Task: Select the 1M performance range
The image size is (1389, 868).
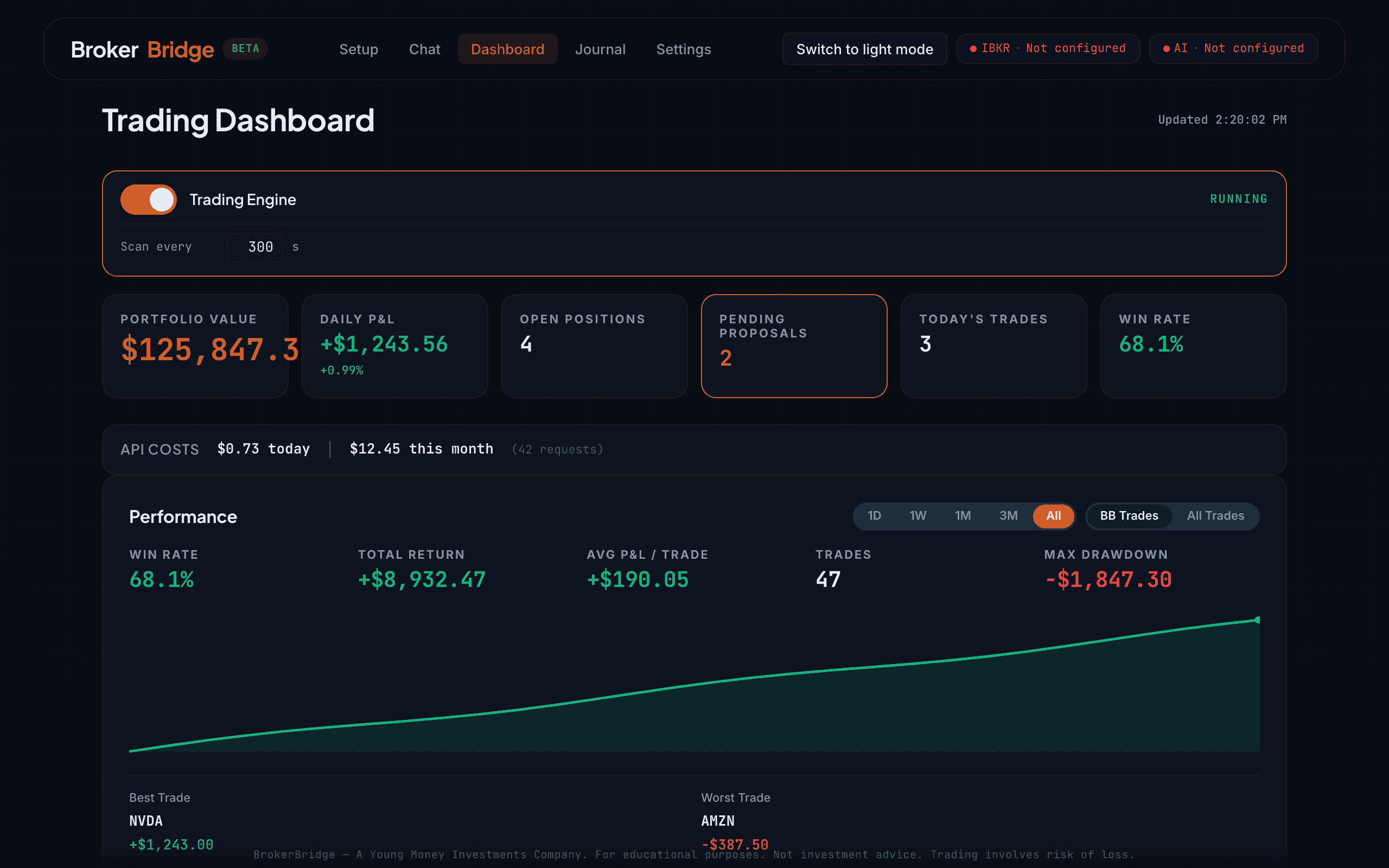Action: pyautogui.click(x=963, y=516)
